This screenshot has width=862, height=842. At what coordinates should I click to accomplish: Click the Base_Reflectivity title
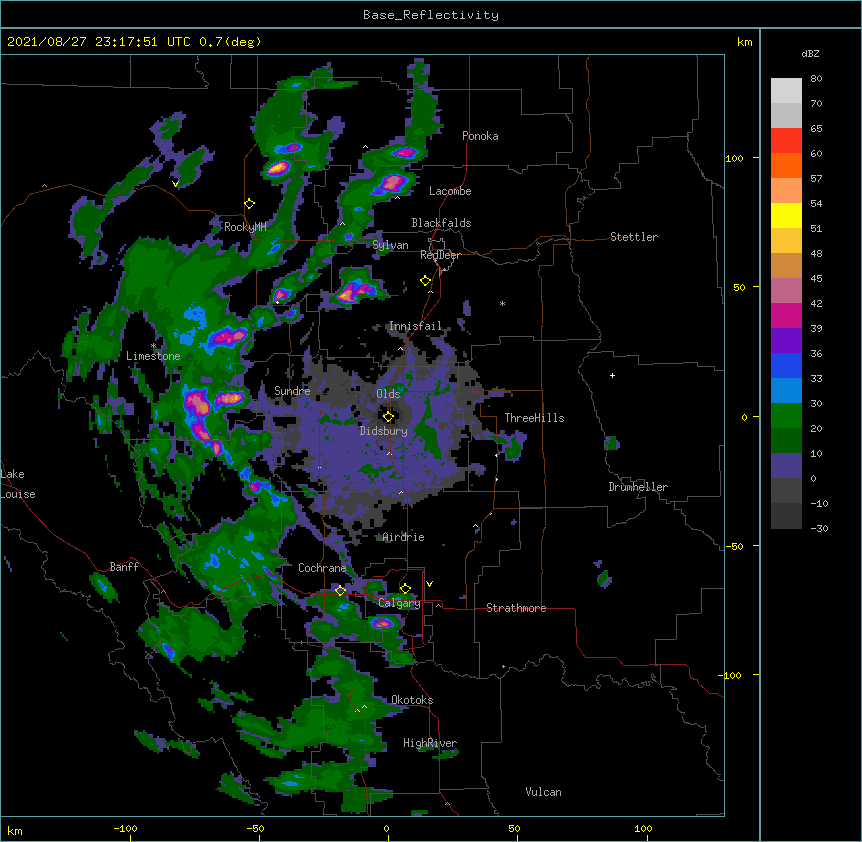coord(431,15)
